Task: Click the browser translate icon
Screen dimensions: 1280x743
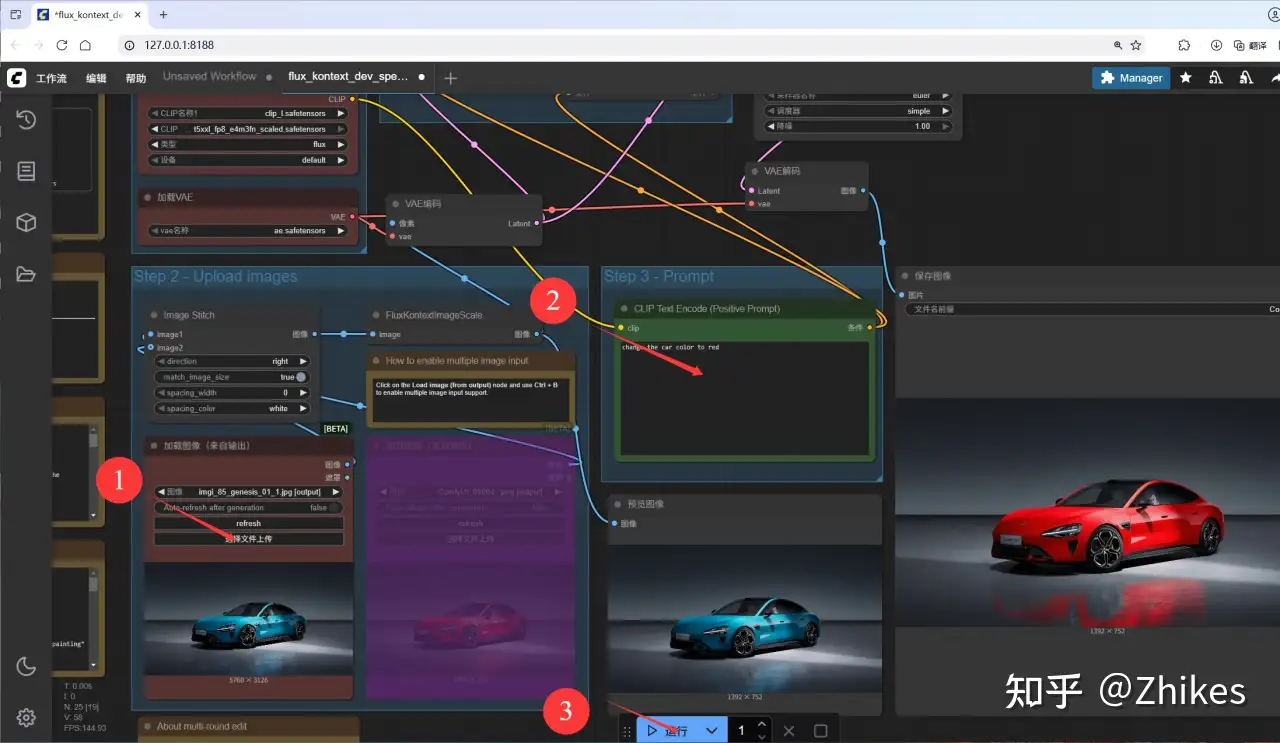Action: tap(1251, 45)
